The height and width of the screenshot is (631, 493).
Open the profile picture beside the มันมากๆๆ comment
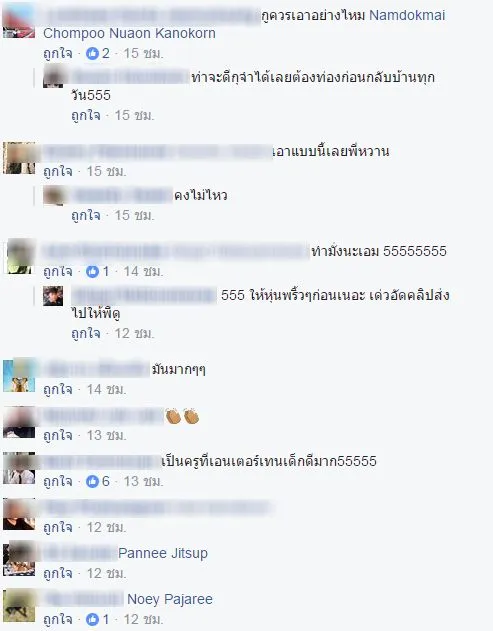point(19,375)
